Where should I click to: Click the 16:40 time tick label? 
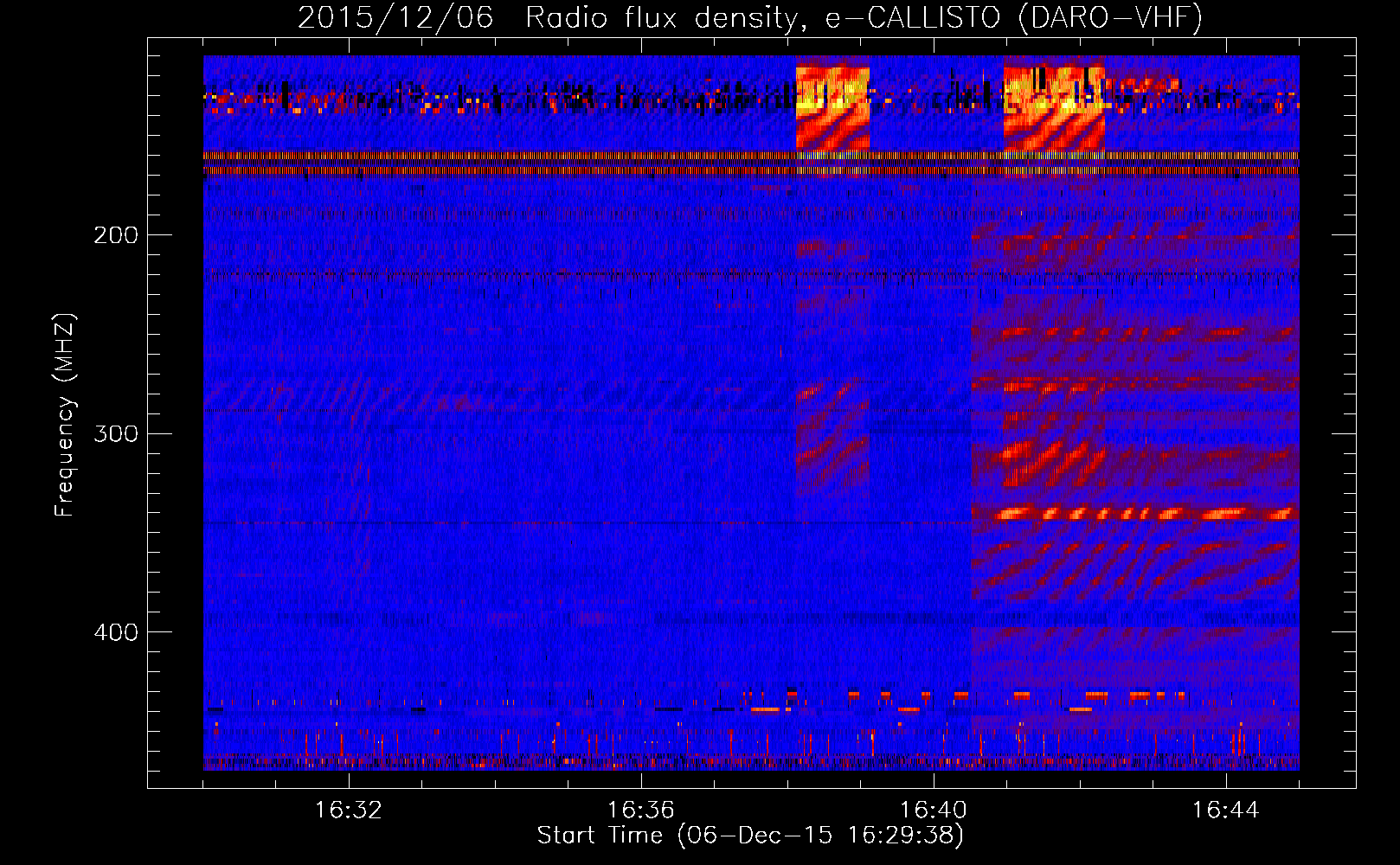934,811
